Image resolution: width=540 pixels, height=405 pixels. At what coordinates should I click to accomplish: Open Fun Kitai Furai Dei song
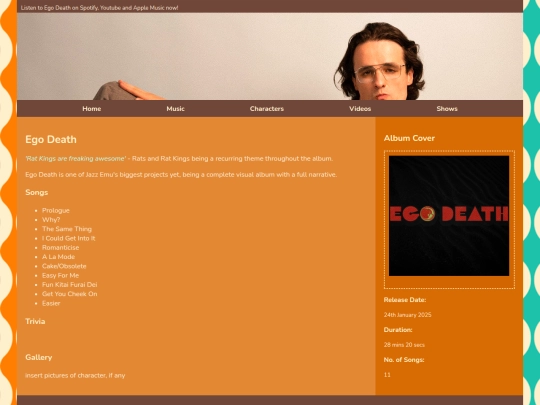tap(70, 285)
